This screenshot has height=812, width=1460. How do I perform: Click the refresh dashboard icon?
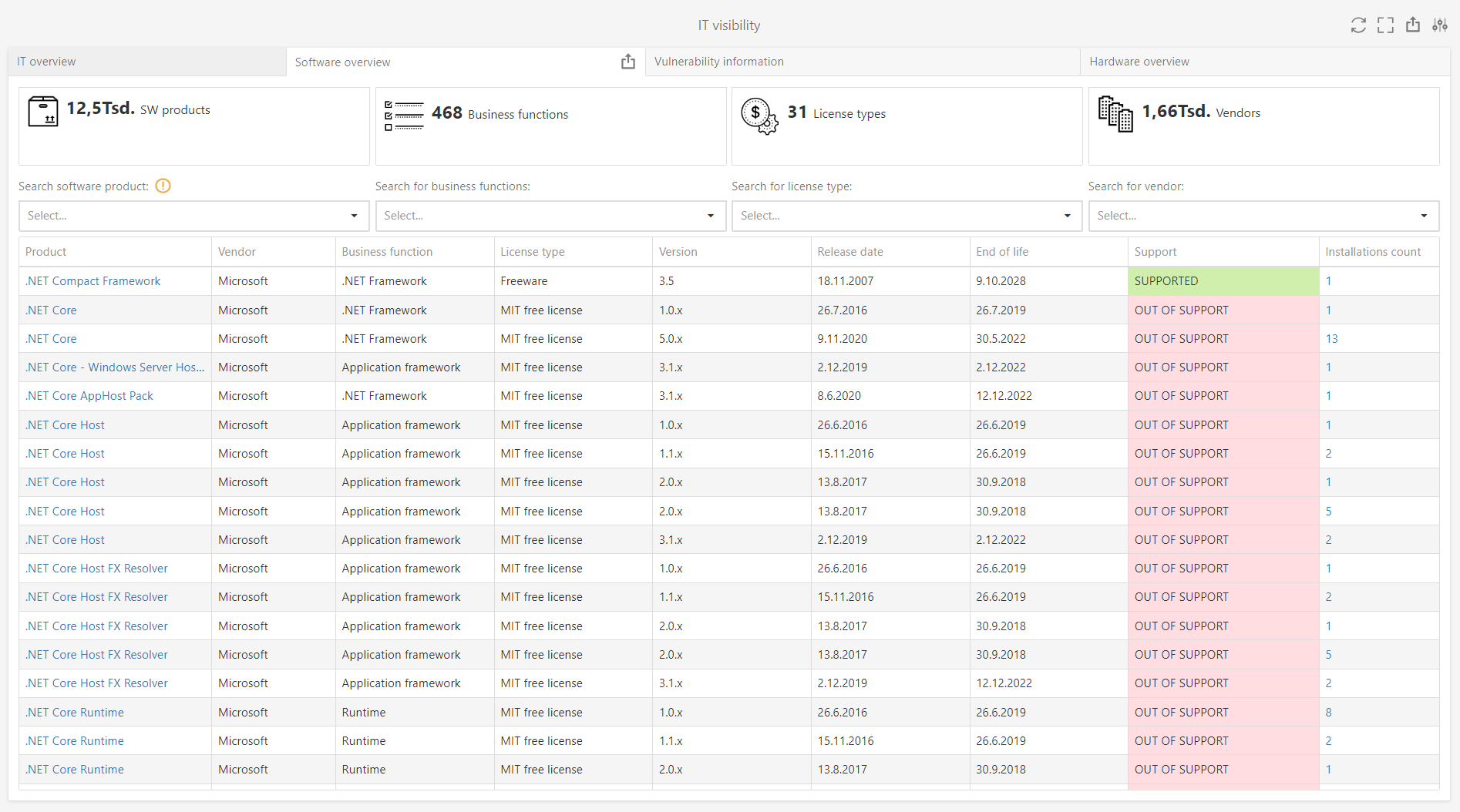(x=1358, y=25)
